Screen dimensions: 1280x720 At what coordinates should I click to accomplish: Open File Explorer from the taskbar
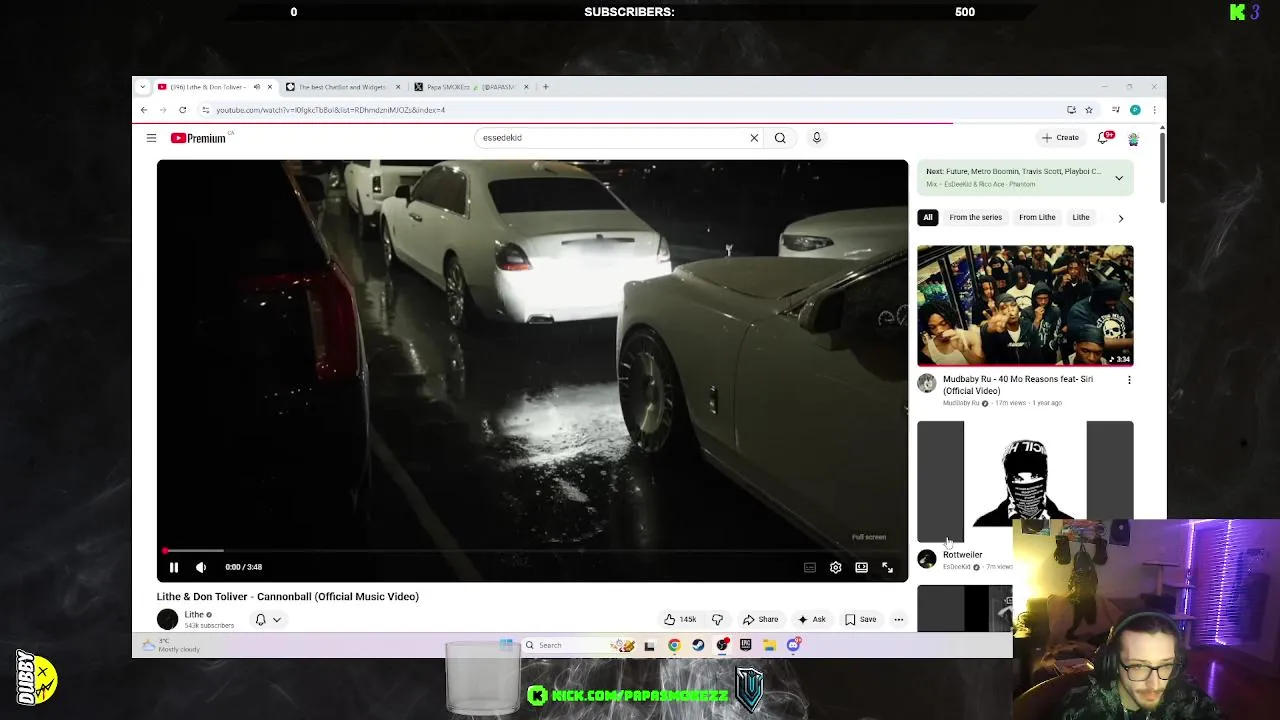pyautogui.click(x=769, y=645)
